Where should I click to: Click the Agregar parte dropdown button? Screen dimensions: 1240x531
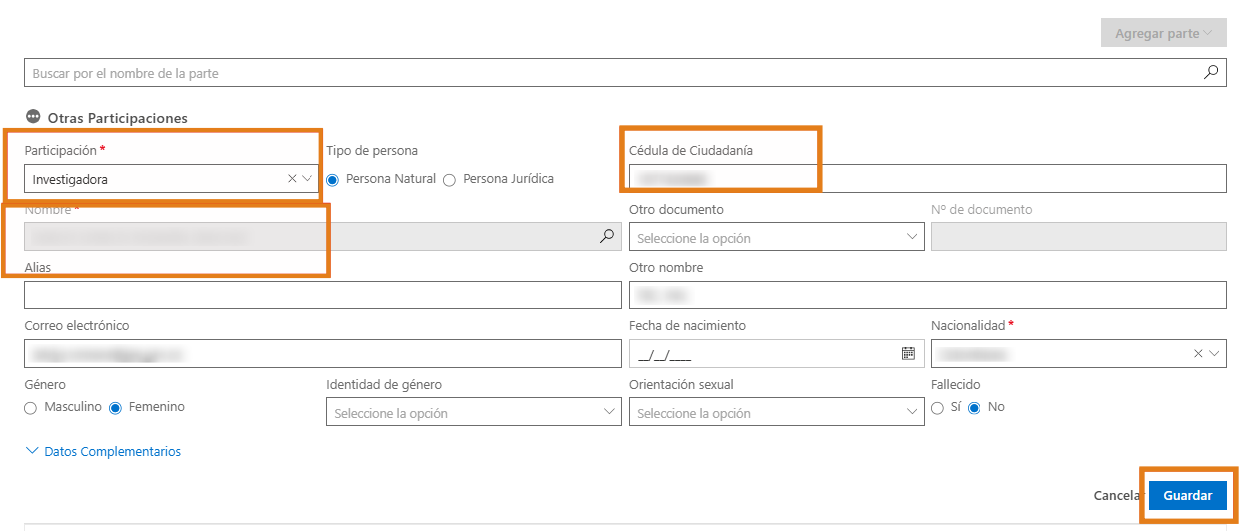1162,33
